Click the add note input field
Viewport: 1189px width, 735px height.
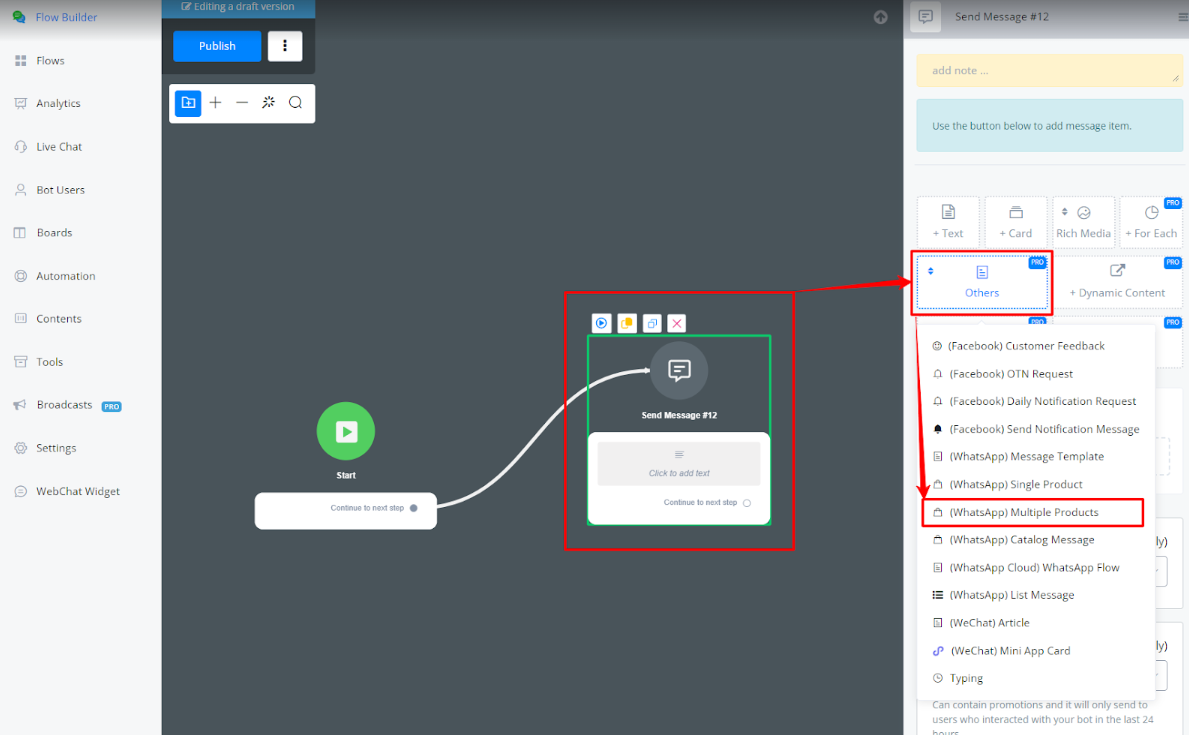coord(1048,71)
